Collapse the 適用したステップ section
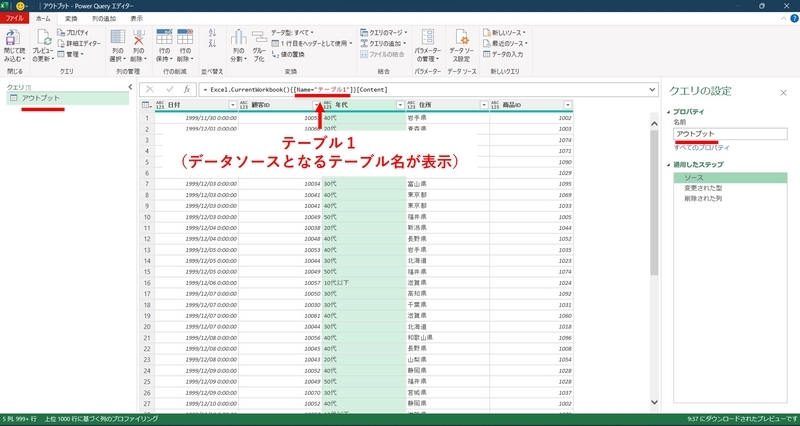 click(669, 164)
